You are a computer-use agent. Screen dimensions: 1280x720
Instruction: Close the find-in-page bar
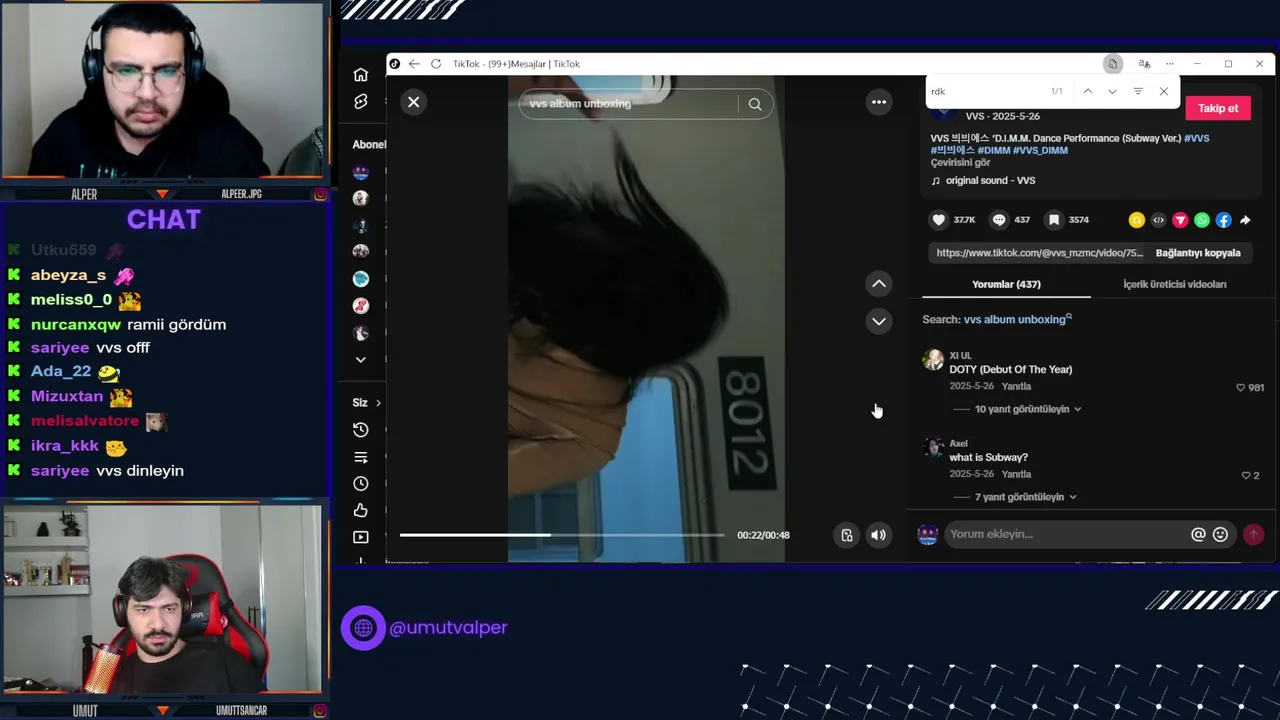pyautogui.click(x=1163, y=91)
